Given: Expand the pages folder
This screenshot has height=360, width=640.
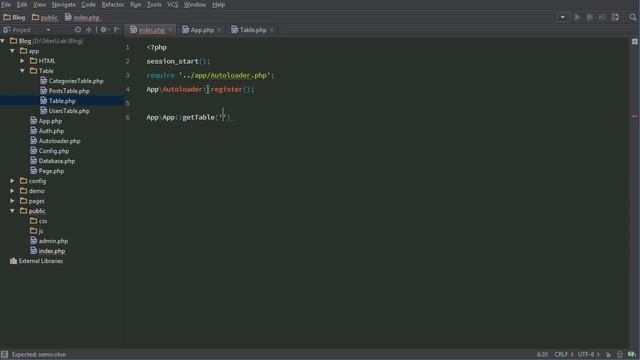Looking at the screenshot, I should coord(12,201).
